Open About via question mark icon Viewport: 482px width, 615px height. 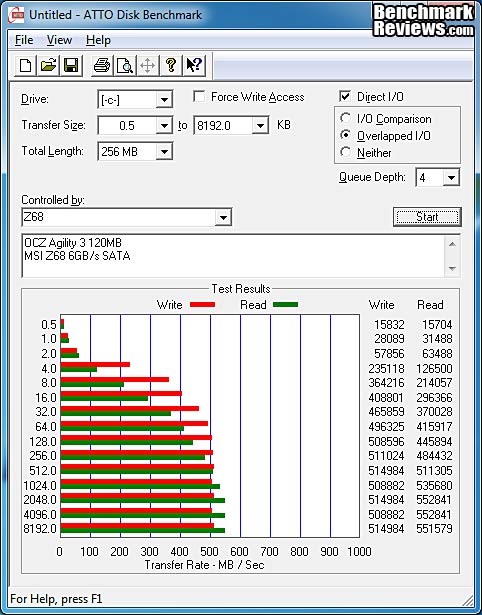pyautogui.click(x=171, y=65)
